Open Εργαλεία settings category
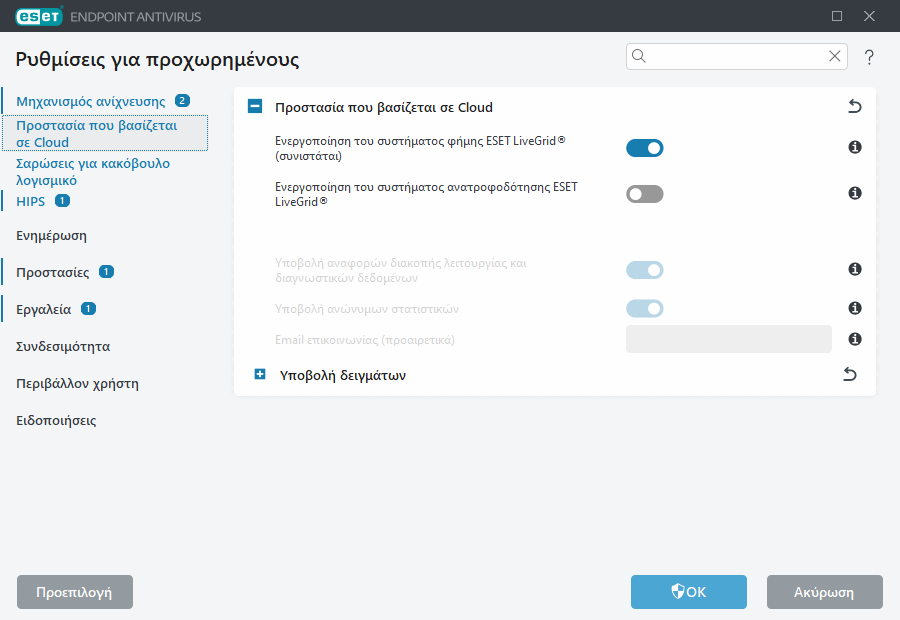Image resolution: width=900 pixels, height=620 pixels. coord(44,309)
